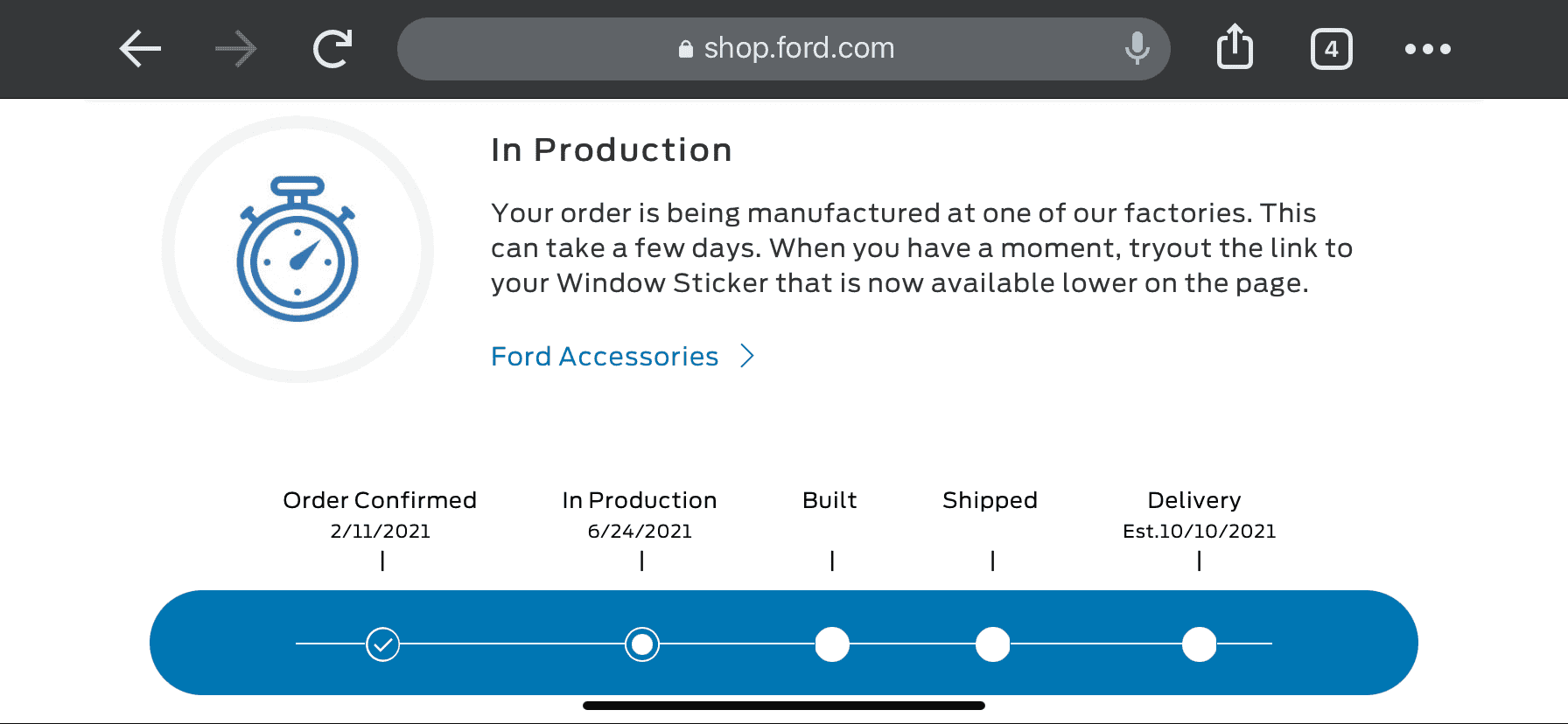Open the three-dot browser menu
Image resolution: width=1568 pixels, height=724 pixels.
(1427, 49)
